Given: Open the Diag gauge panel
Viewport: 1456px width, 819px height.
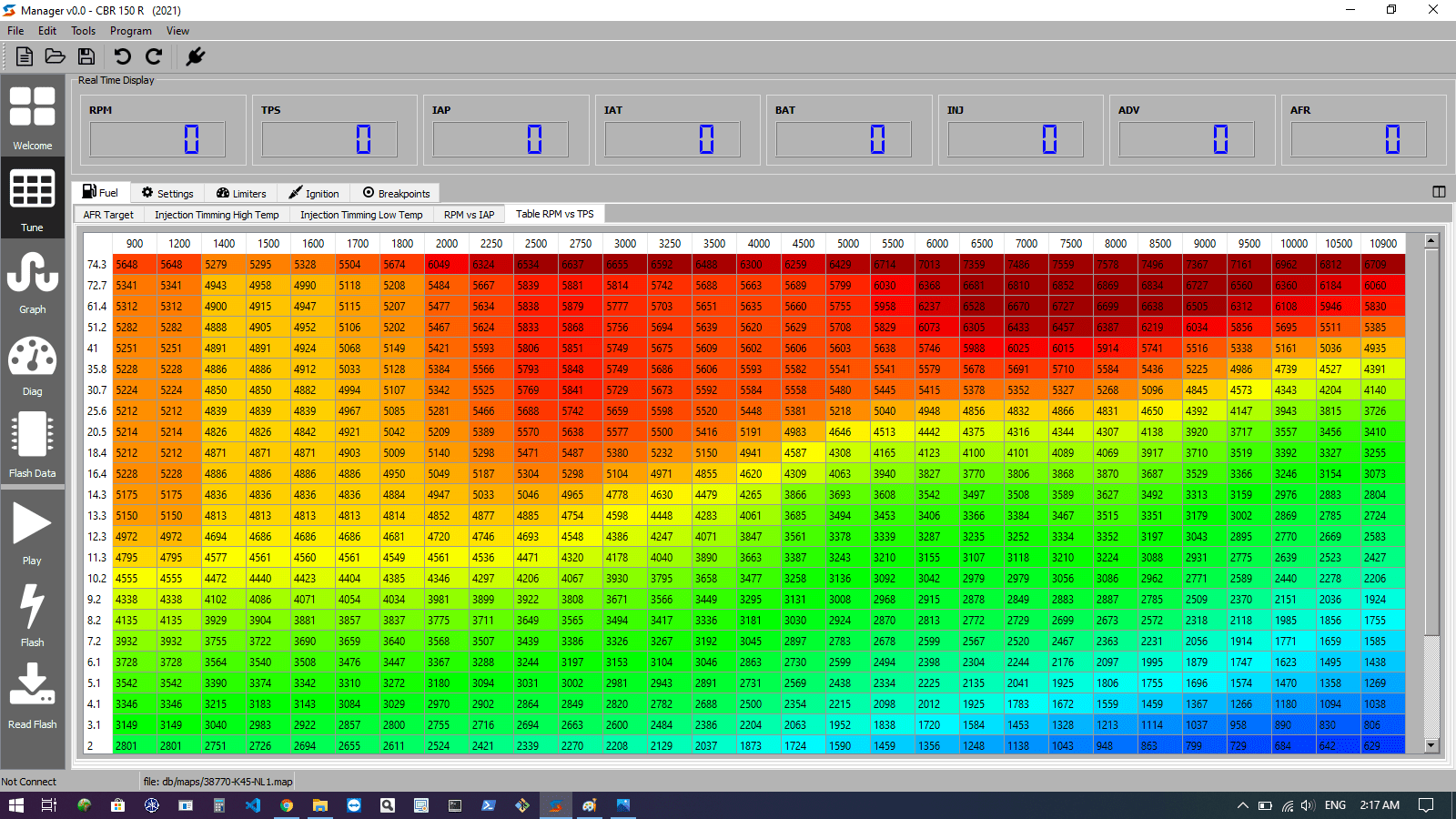Looking at the screenshot, I should tap(33, 364).
